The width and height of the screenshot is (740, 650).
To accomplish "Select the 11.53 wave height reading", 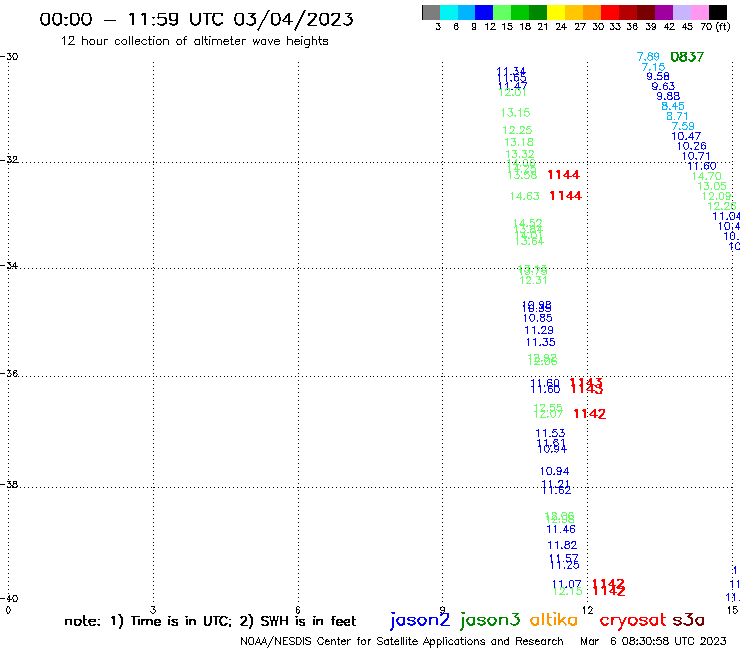I will [x=550, y=433].
